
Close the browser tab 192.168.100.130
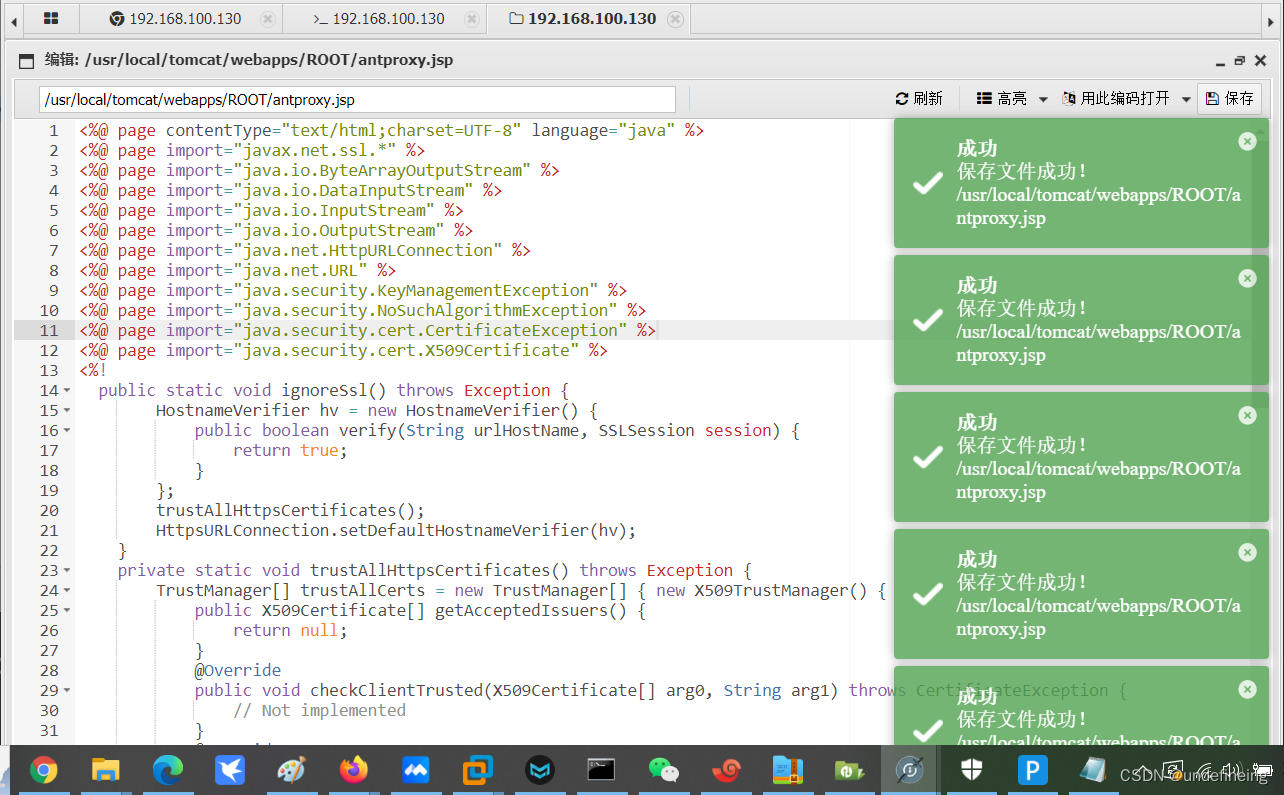tap(267, 19)
